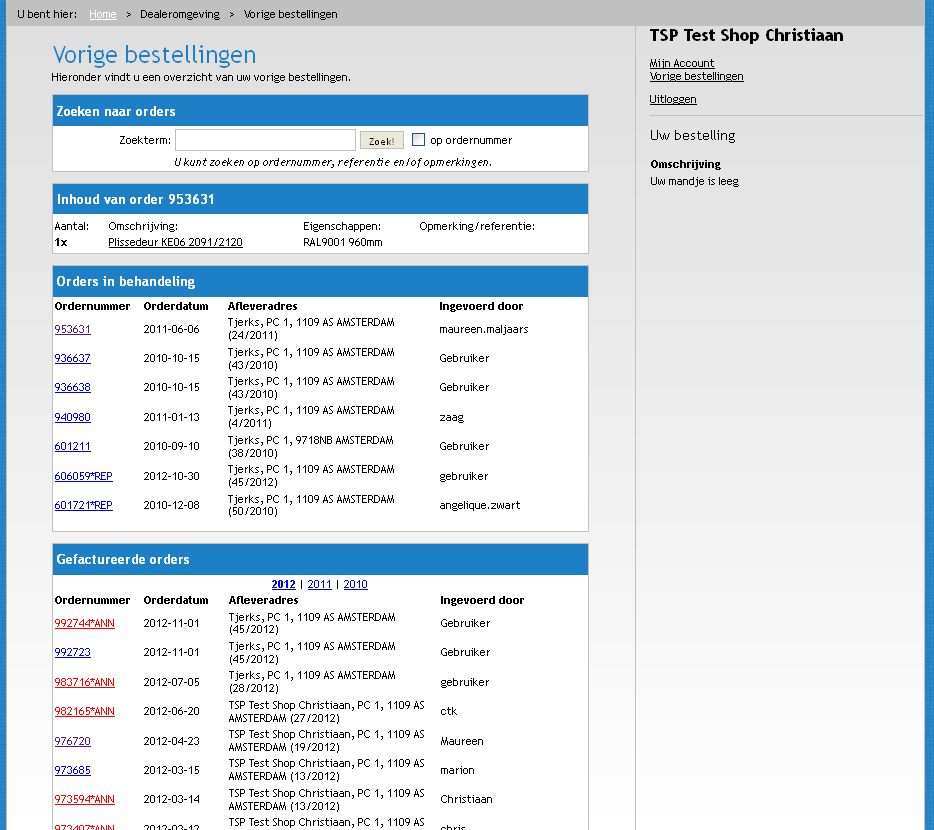Open product Plissedeur KE06 2091/2120
The width and height of the screenshot is (934, 830).
(175, 242)
